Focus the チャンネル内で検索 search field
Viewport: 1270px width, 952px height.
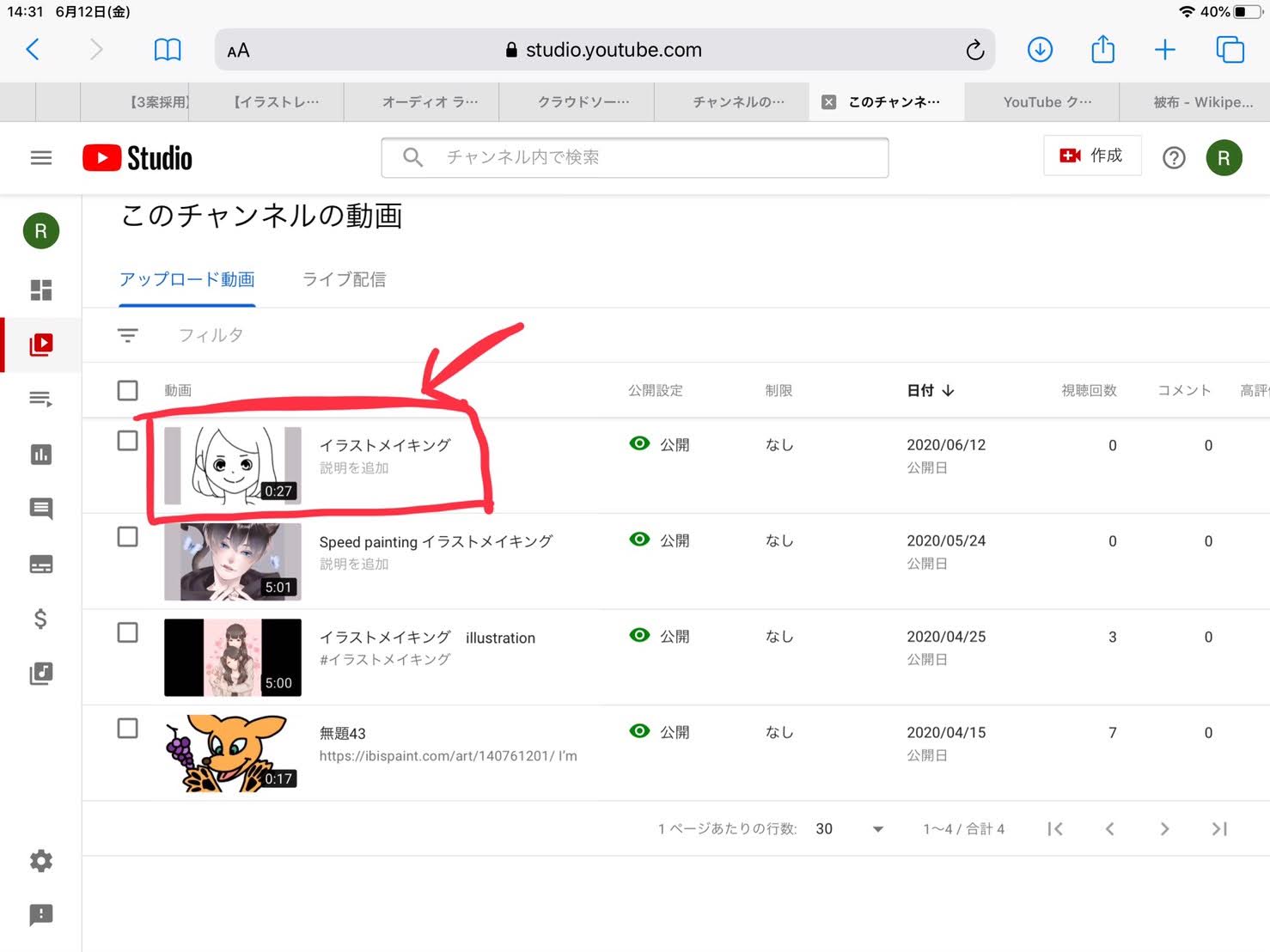coord(636,157)
